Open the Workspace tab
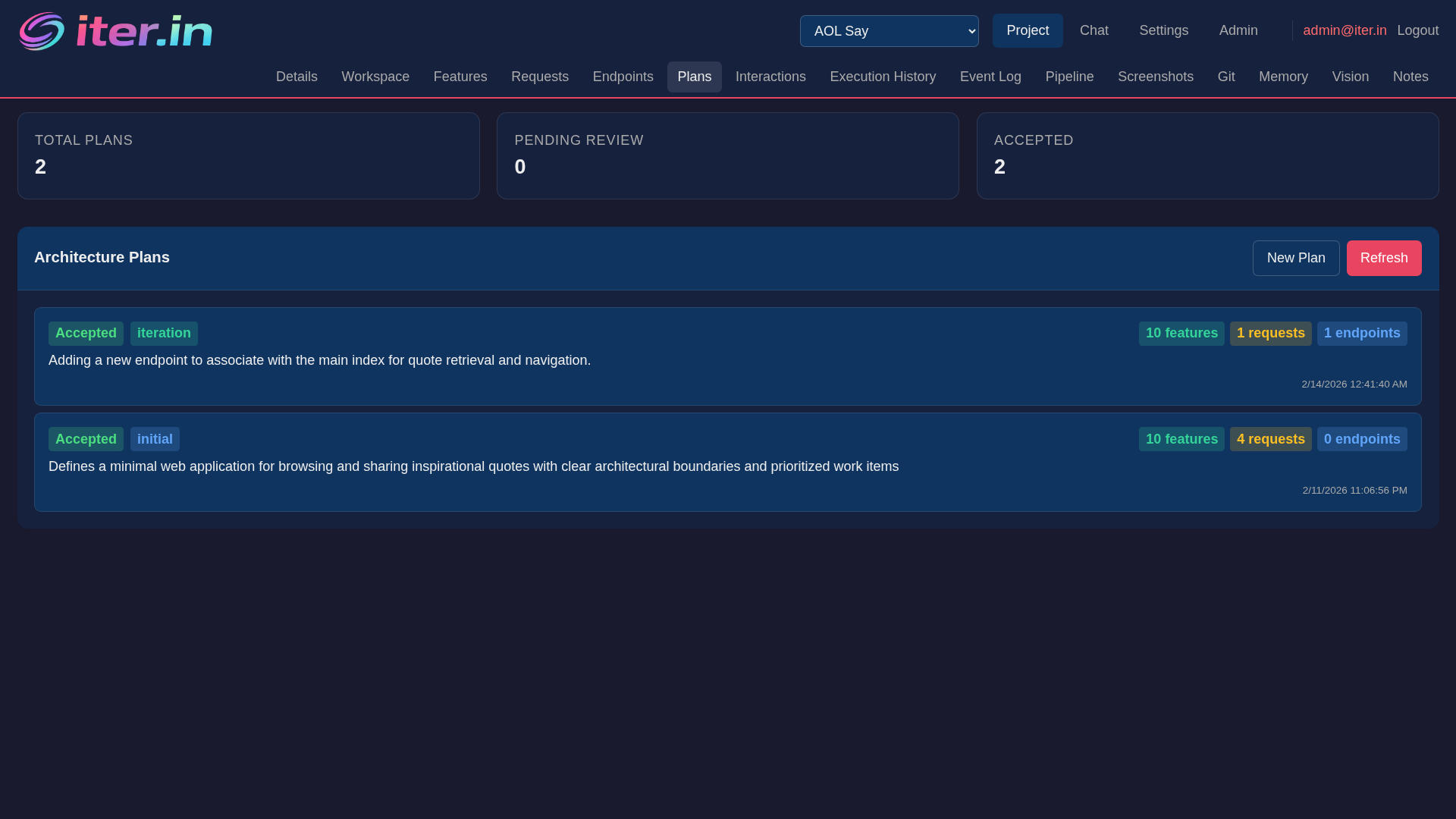Screen dimensions: 1456x819 [x=375, y=77]
